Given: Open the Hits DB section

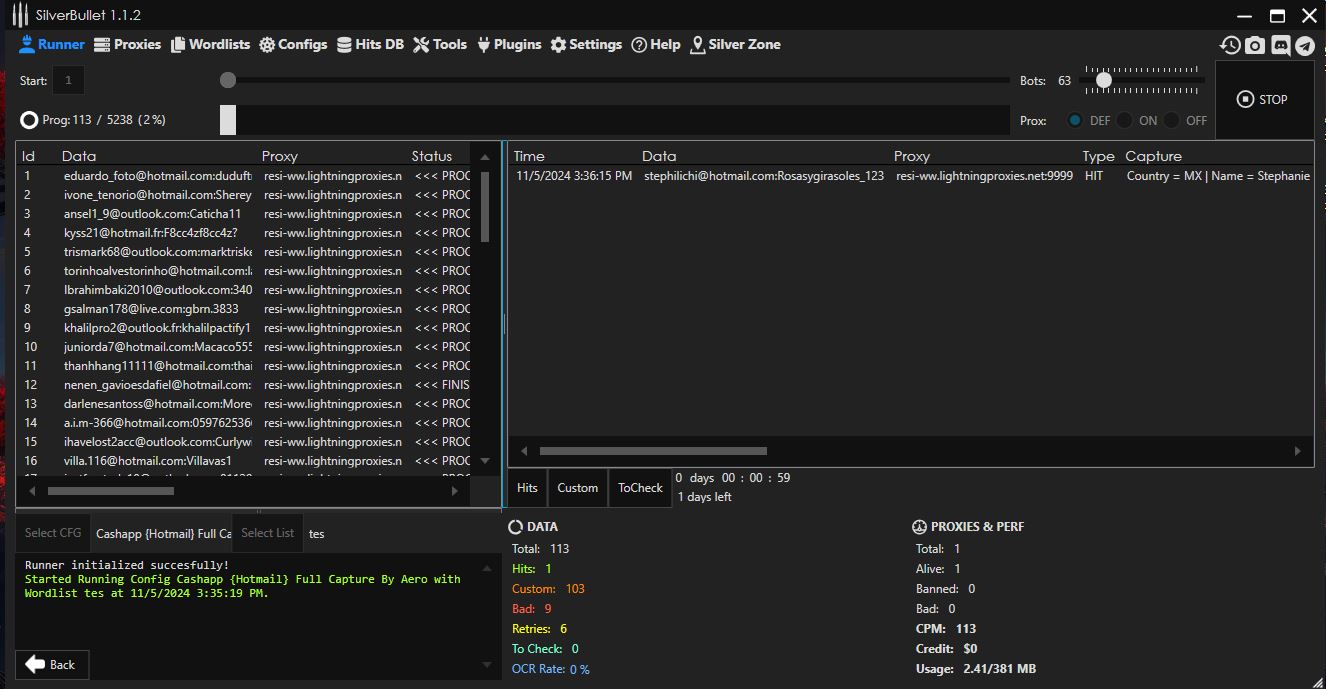Looking at the screenshot, I should click(370, 44).
